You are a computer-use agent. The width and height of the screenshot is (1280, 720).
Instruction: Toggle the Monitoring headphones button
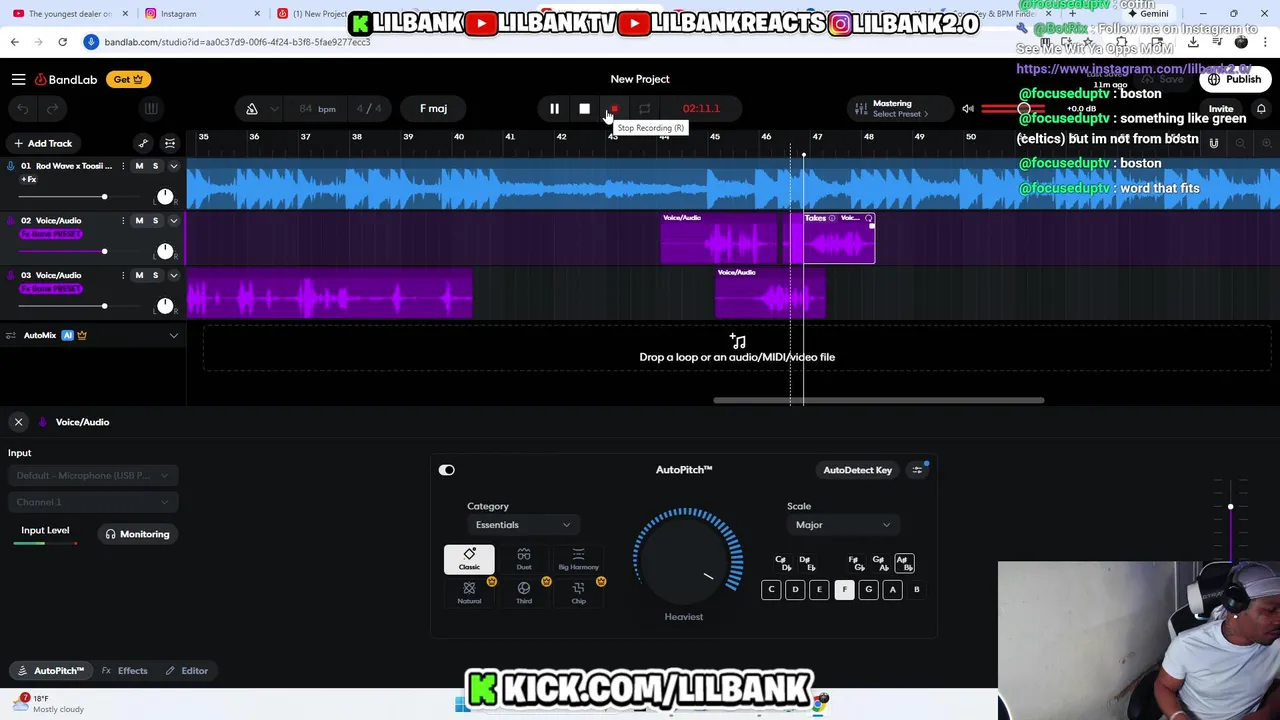[x=137, y=534]
